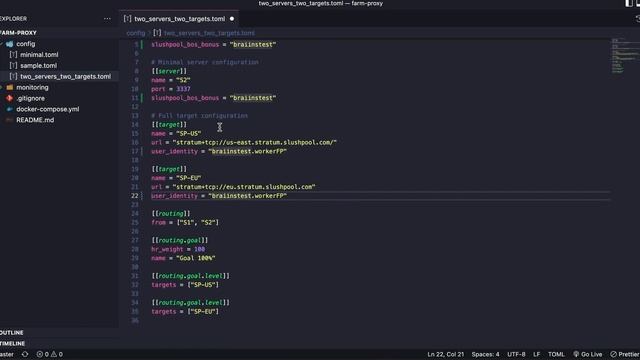
Task: Click the config breadcrumb segment
Action: [x=136, y=33]
